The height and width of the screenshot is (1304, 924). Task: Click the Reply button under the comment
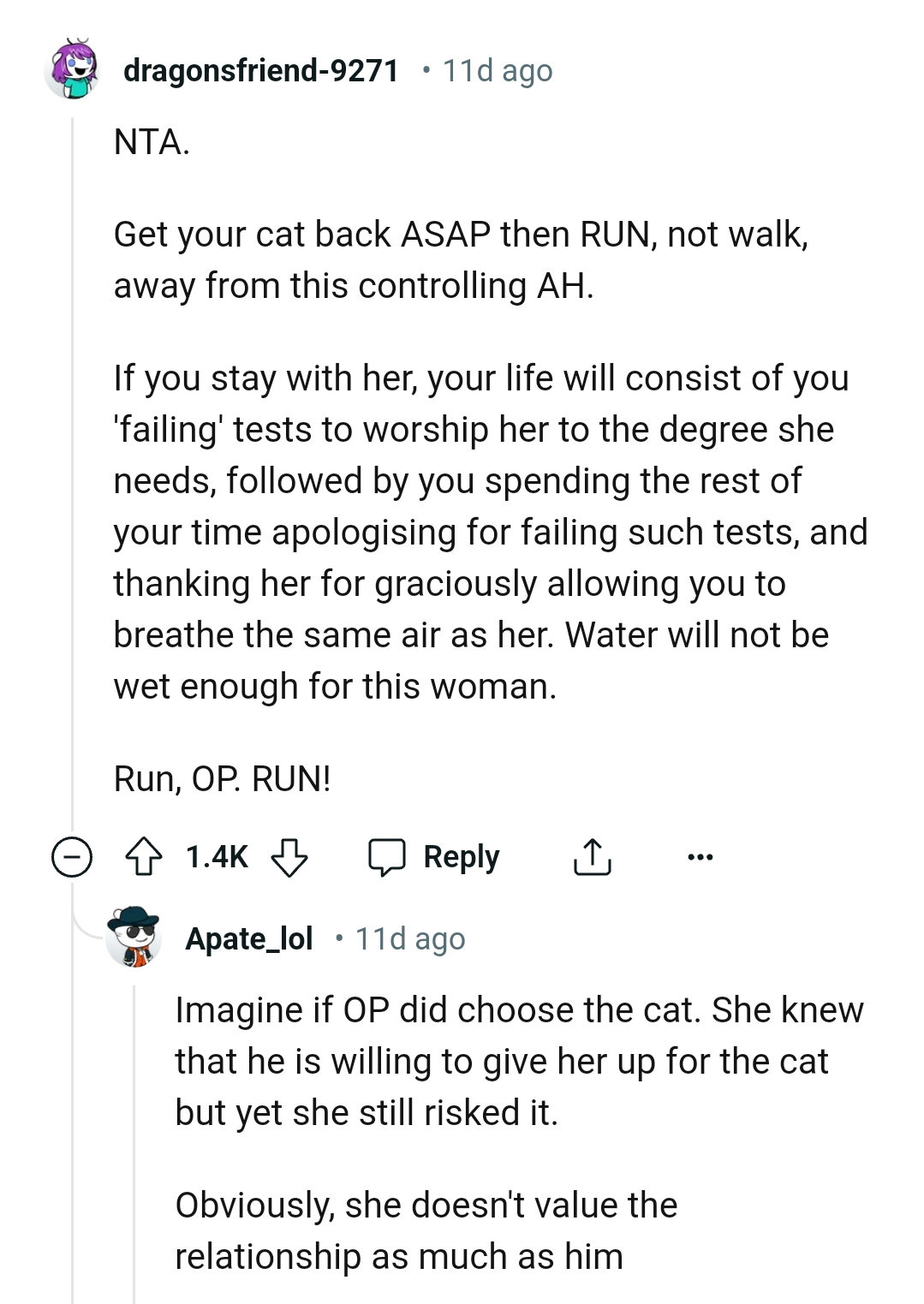click(x=460, y=855)
